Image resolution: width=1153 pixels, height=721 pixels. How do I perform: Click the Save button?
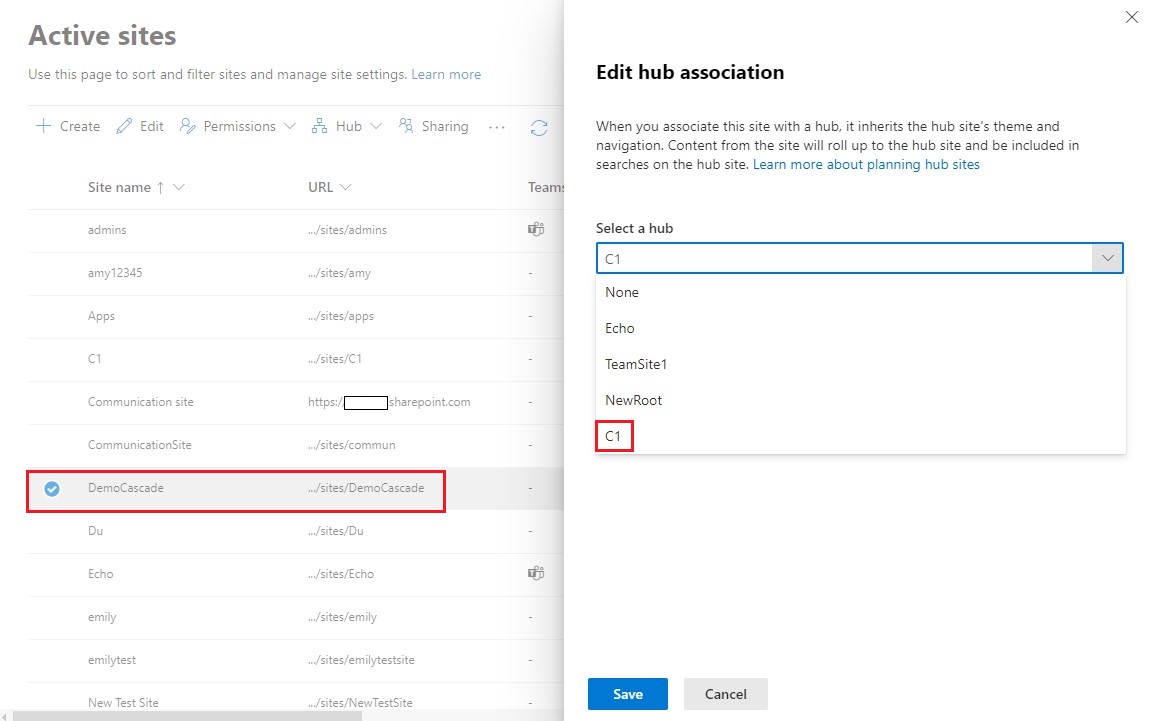(x=627, y=694)
